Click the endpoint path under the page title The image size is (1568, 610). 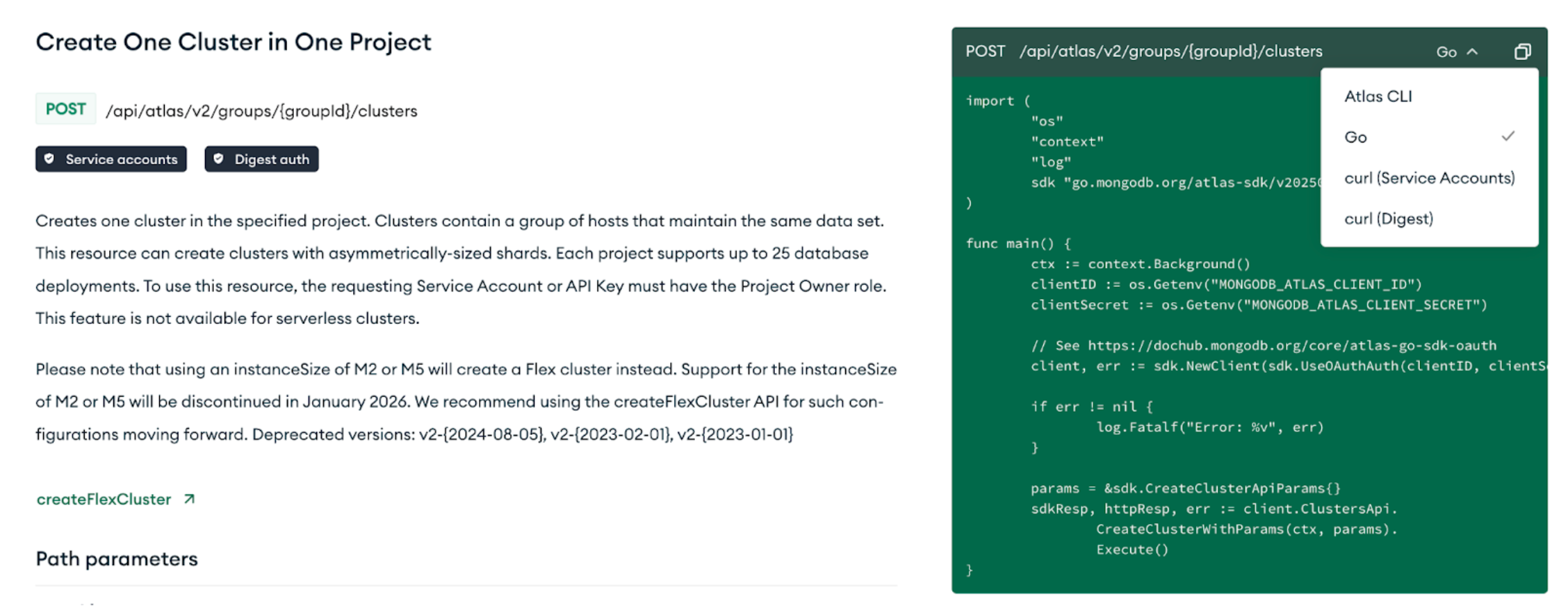[261, 111]
